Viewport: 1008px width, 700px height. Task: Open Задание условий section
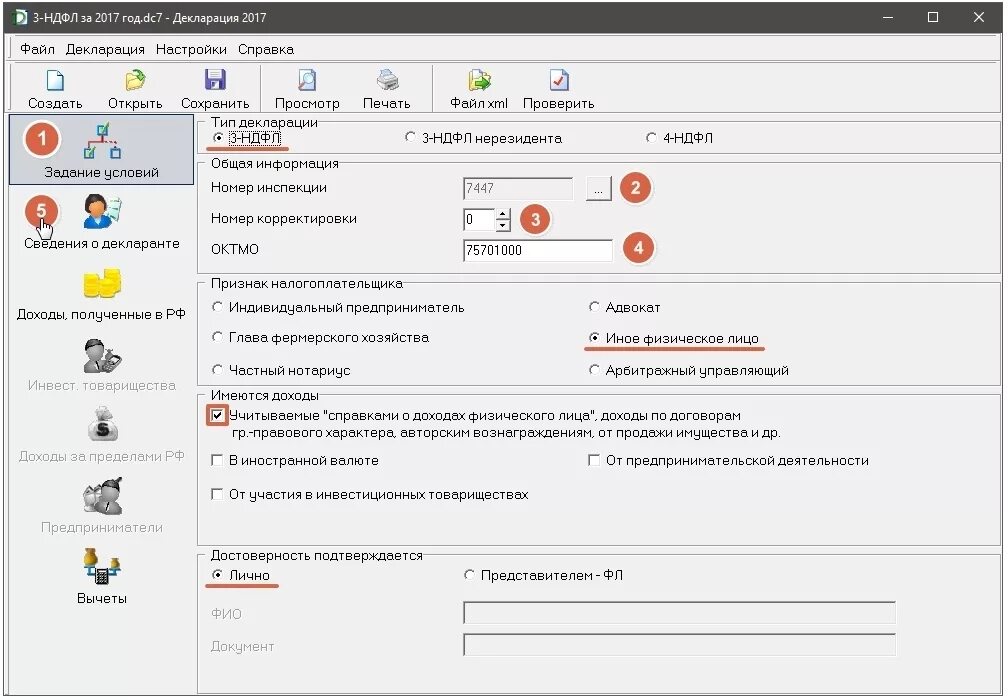102,150
